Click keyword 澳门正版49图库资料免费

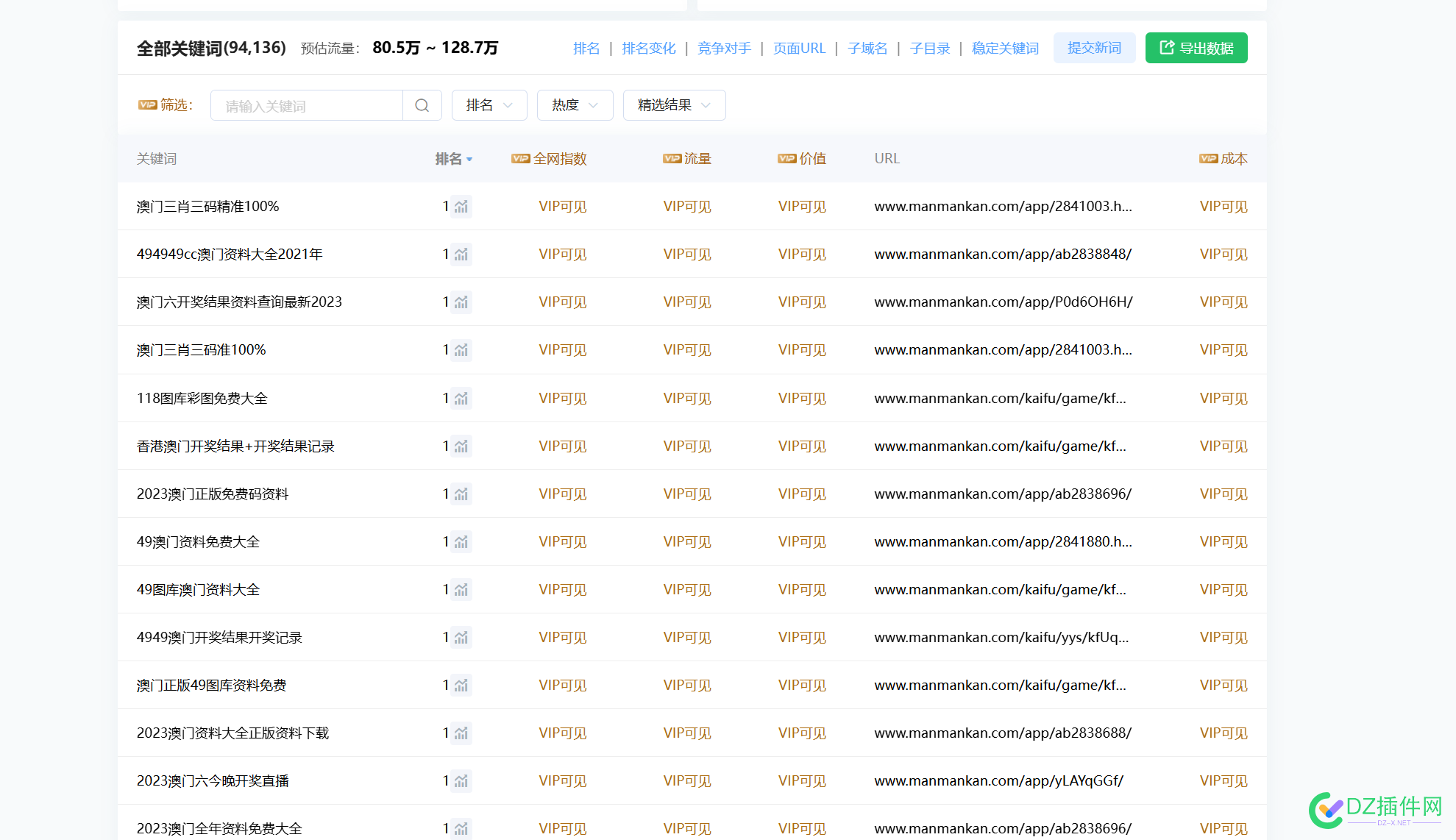coord(211,686)
